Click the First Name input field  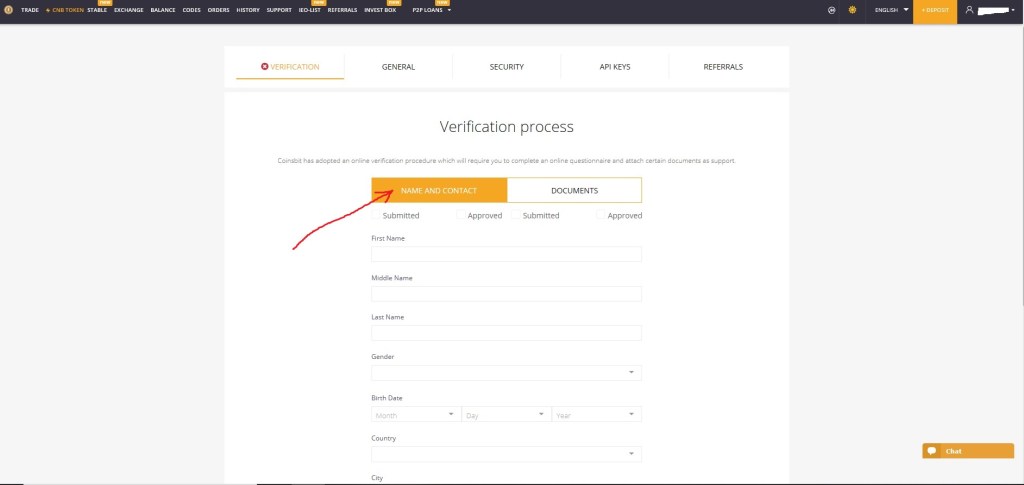(x=506, y=254)
